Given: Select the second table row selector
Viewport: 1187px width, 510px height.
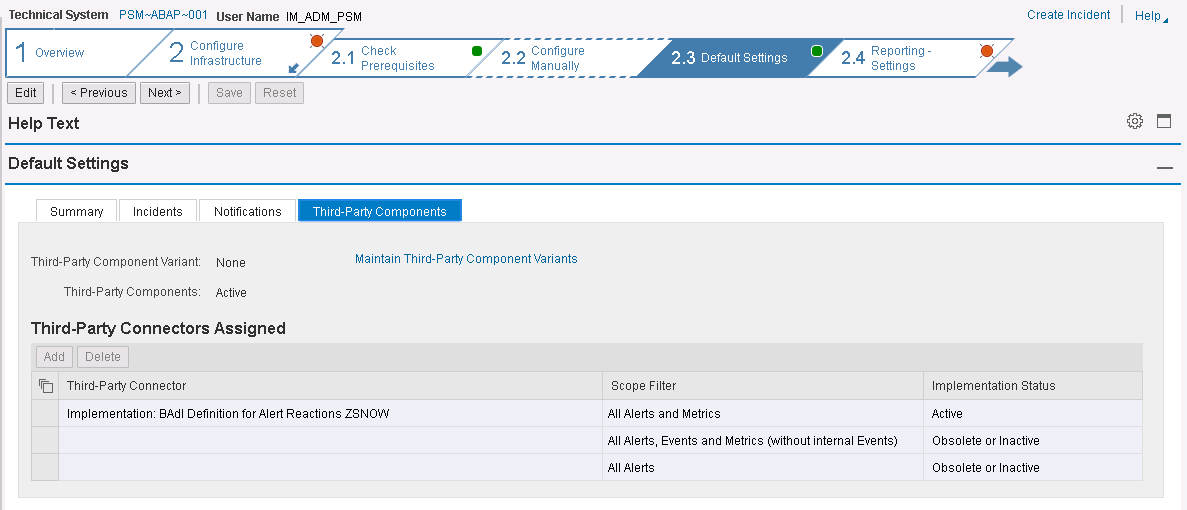Looking at the screenshot, I should (x=45, y=441).
